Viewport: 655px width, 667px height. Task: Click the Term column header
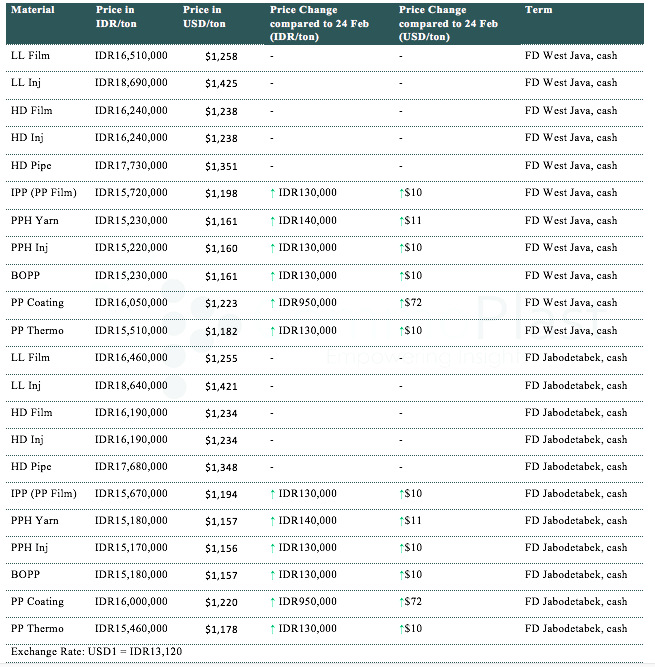click(x=537, y=10)
